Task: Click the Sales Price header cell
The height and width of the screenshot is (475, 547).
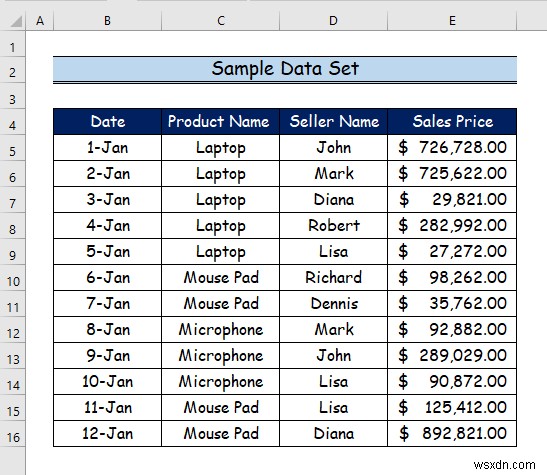Action: click(452, 122)
